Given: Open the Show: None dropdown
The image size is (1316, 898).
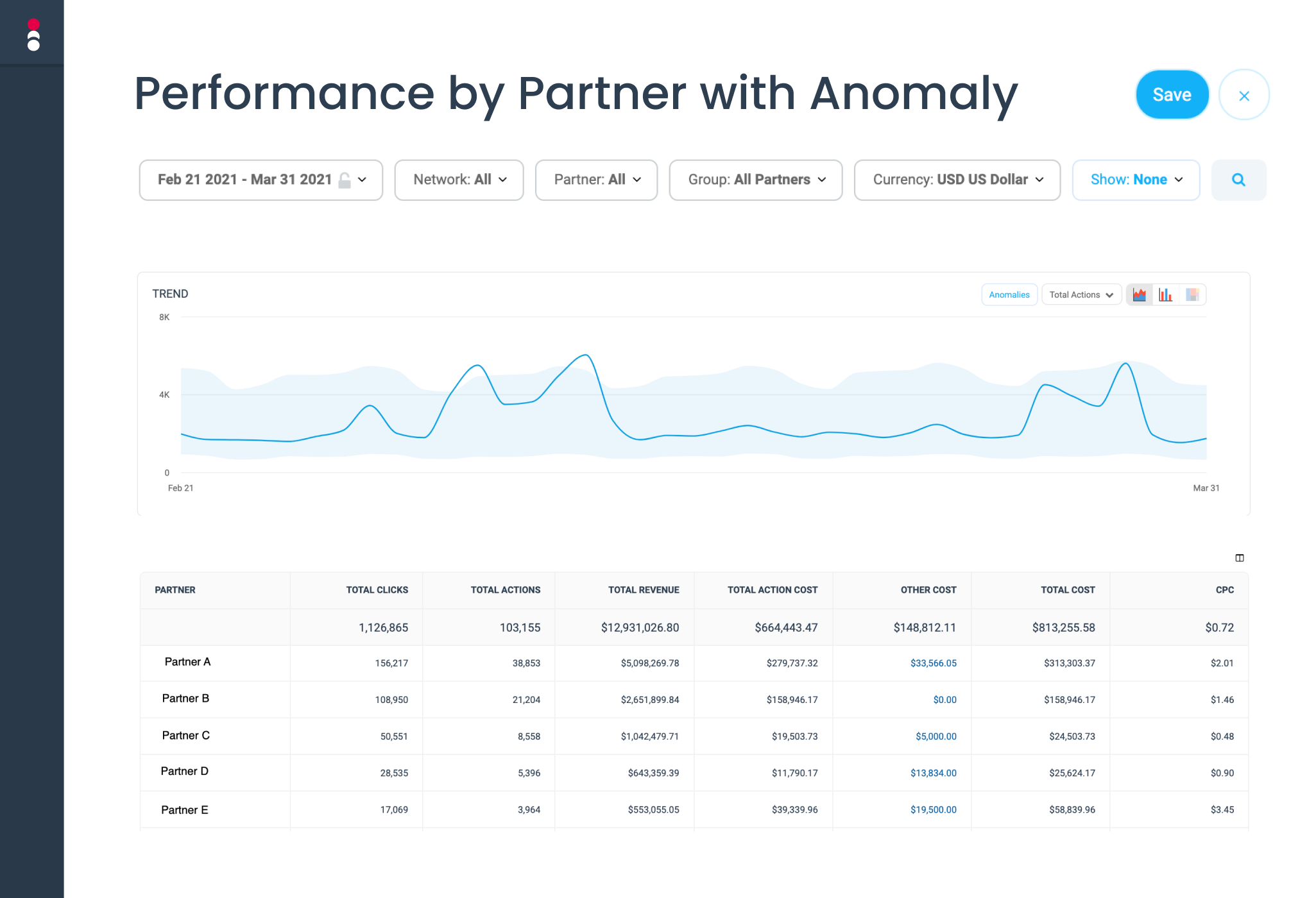Looking at the screenshot, I should 1136,180.
